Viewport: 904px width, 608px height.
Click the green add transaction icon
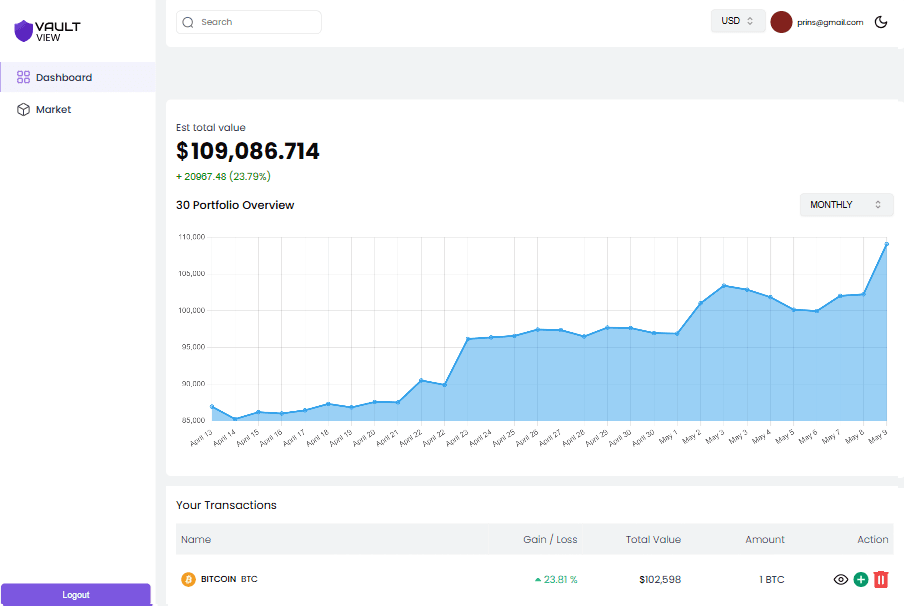pyautogui.click(x=861, y=579)
